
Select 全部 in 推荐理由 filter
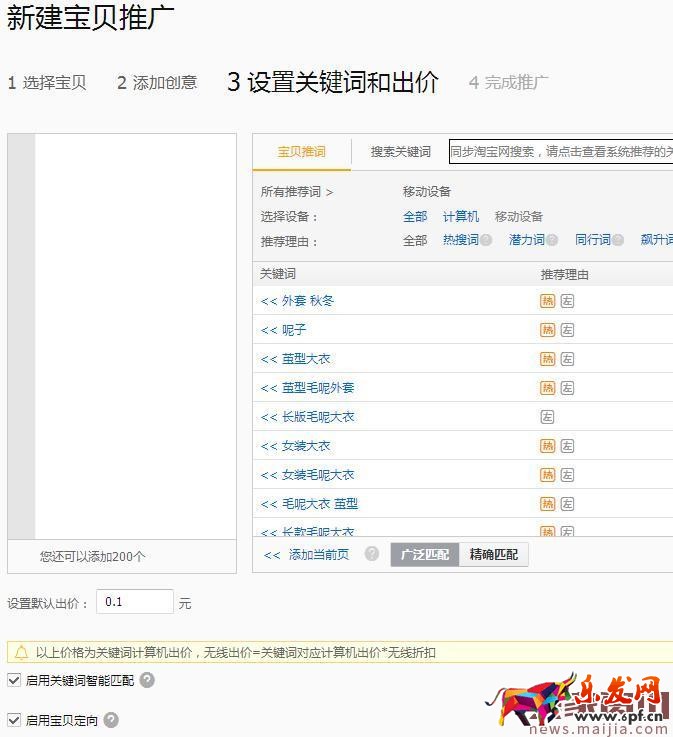(x=415, y=241)
